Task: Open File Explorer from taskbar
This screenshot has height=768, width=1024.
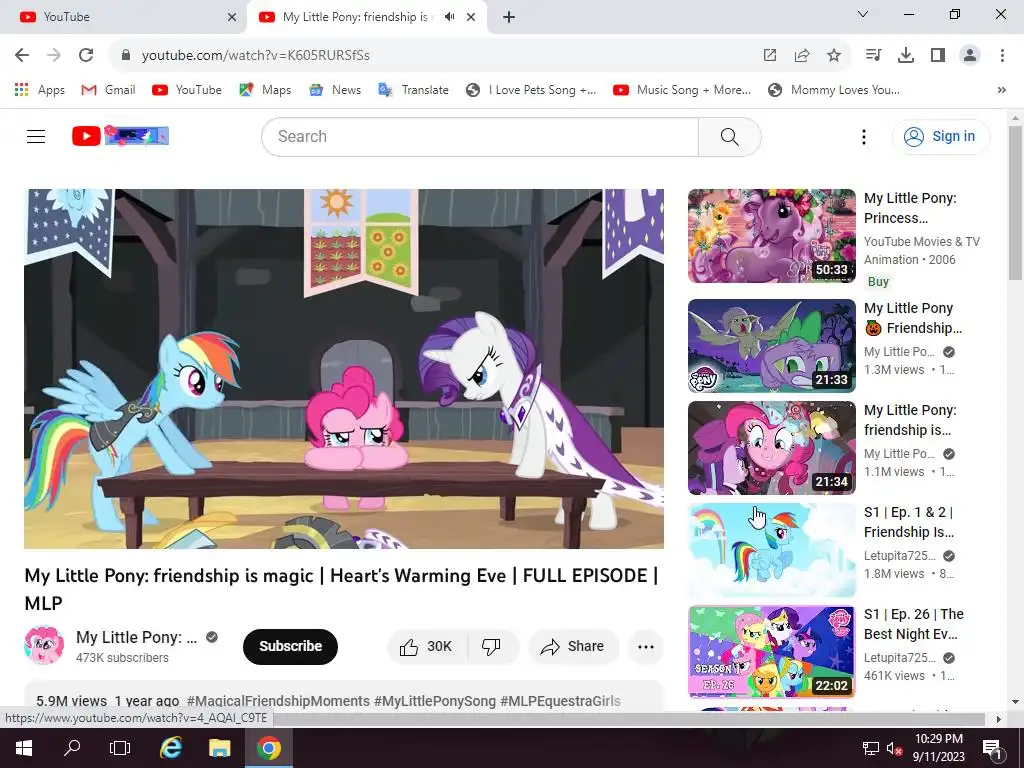Action: [219, 748]
